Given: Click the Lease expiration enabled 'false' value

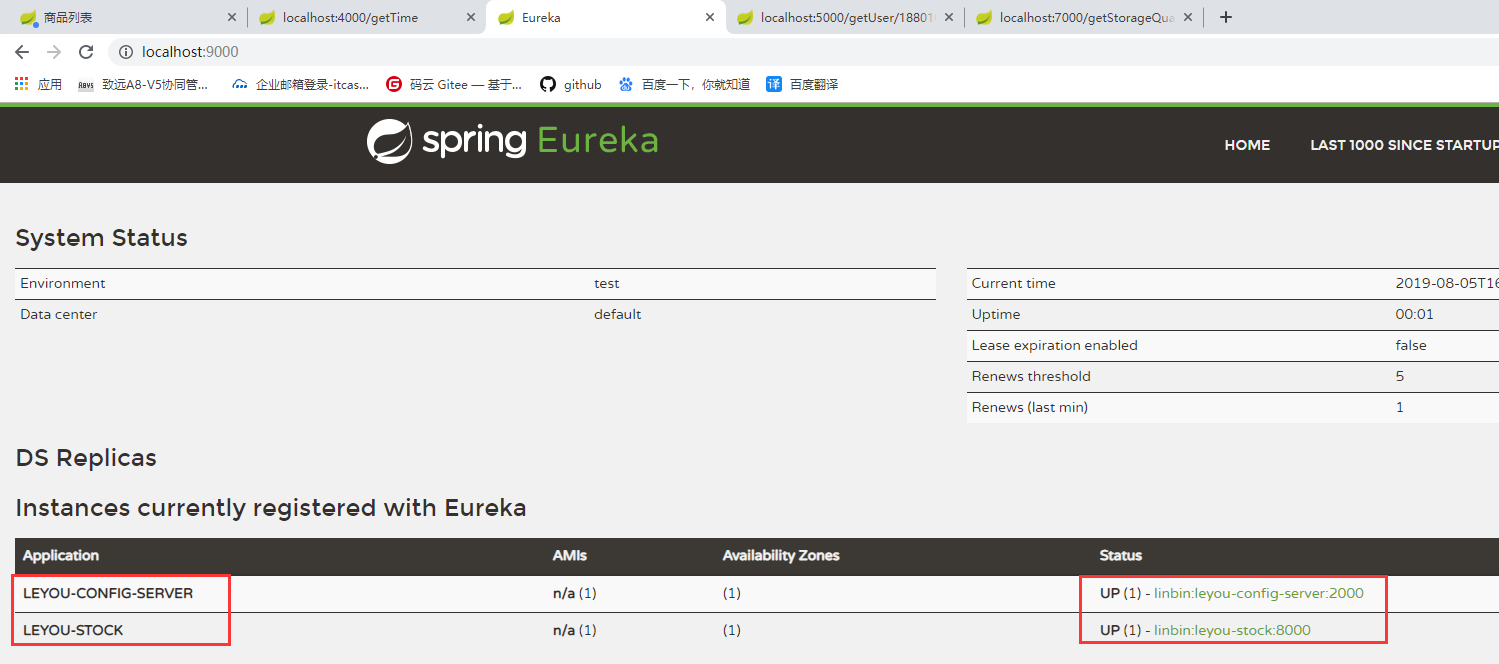Looking at the screenshot, I should coord(1411,345).
